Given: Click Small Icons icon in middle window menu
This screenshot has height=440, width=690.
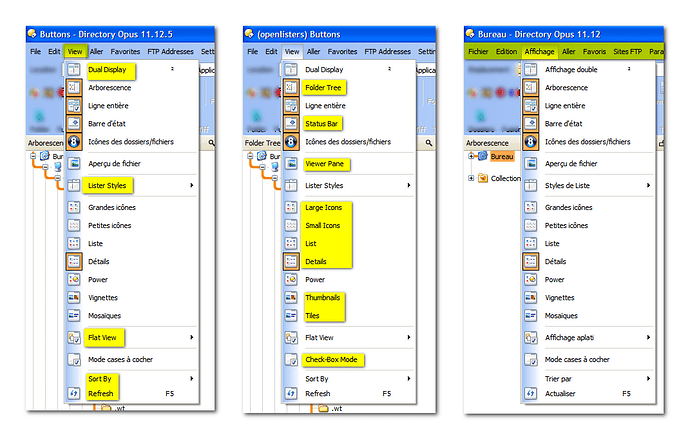Looking at the screenshot, I should [291, 225].
